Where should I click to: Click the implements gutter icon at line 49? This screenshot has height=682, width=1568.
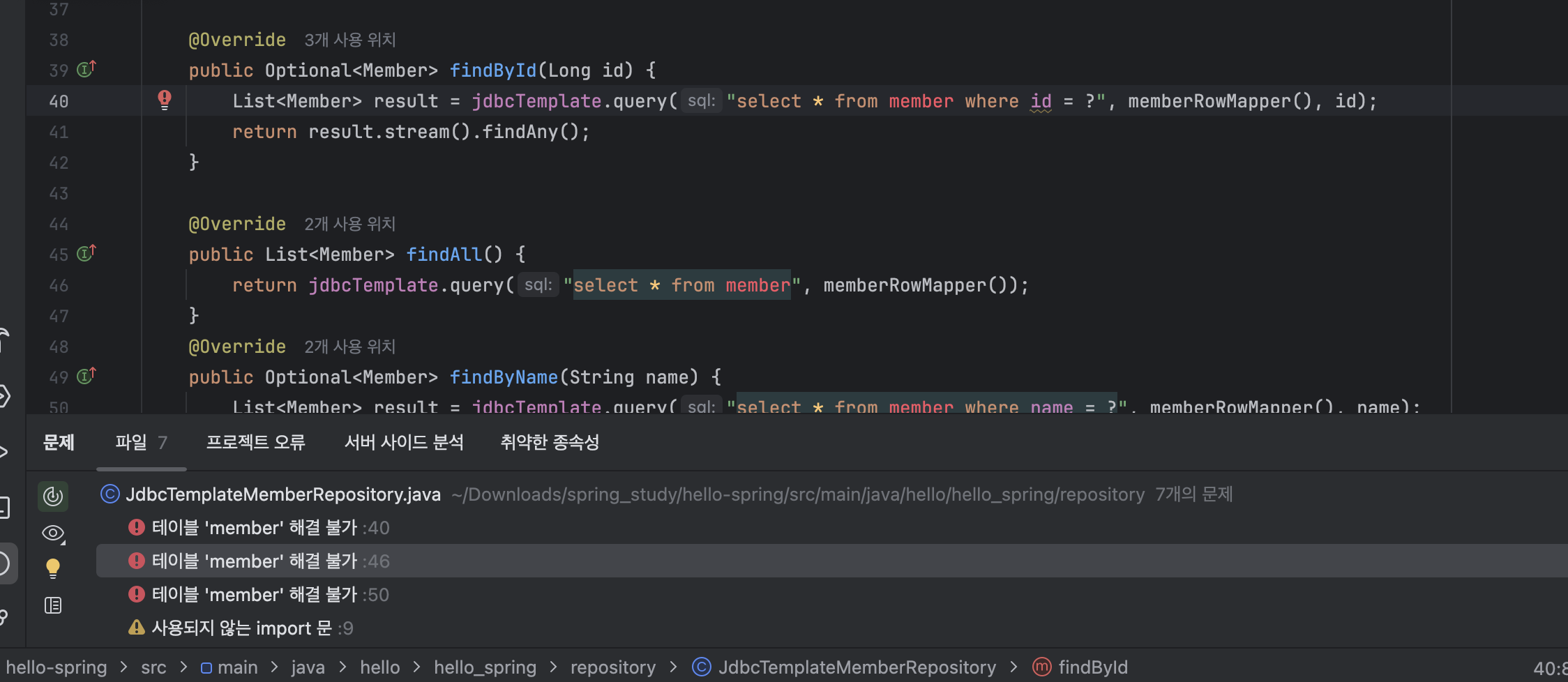pyautogui.click(x=86, y=376)
